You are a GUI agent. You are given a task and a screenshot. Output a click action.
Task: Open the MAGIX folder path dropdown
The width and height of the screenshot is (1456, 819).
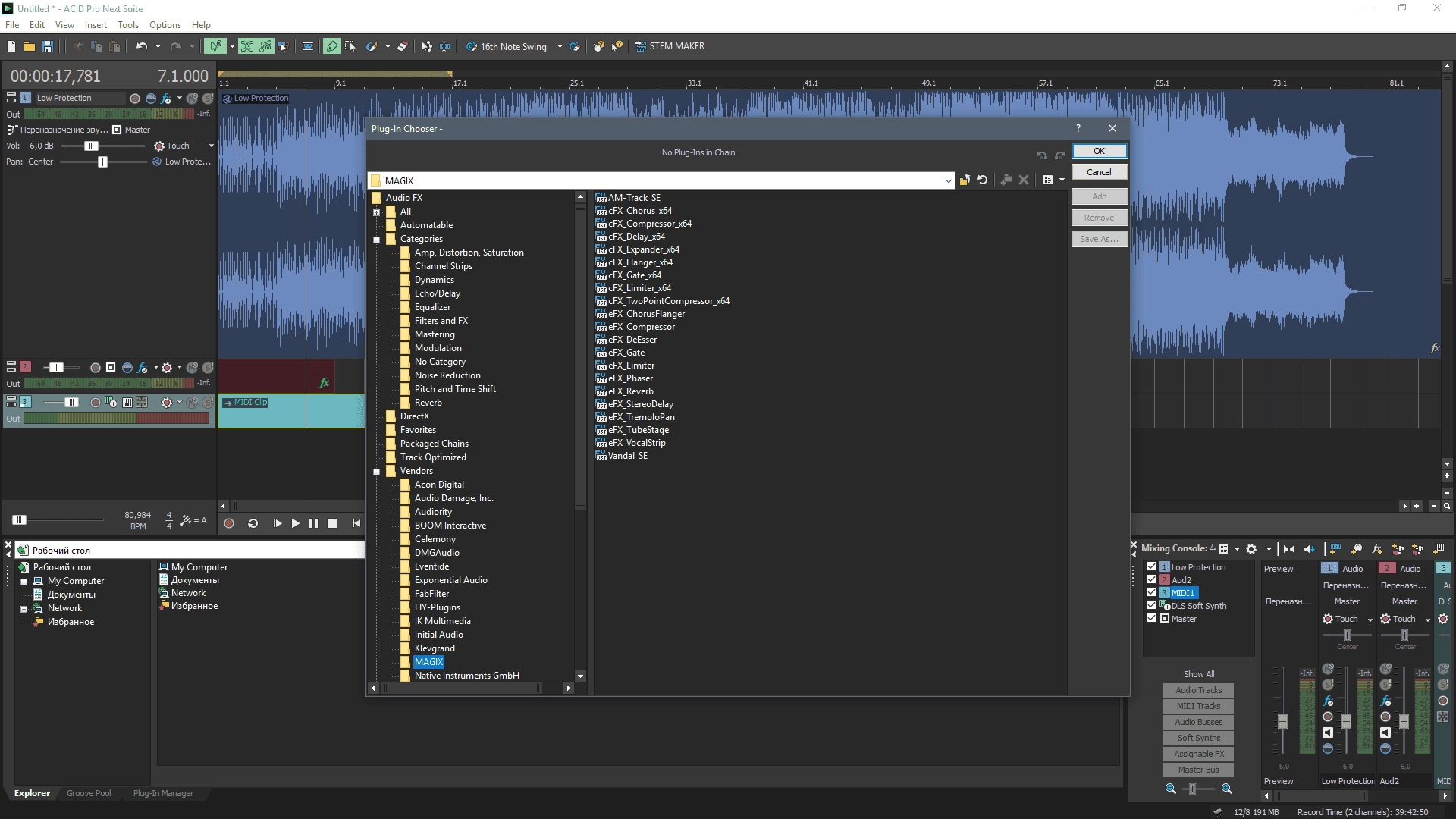(948, 180)
